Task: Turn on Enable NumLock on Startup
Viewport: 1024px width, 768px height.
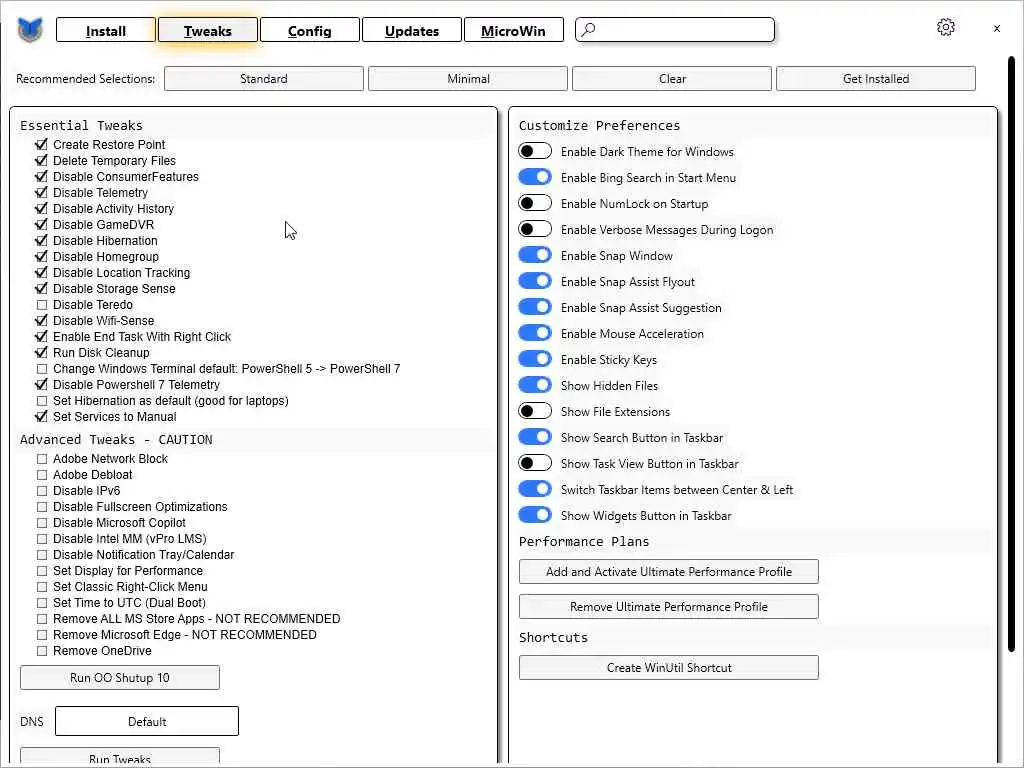Action: point(535,204)
